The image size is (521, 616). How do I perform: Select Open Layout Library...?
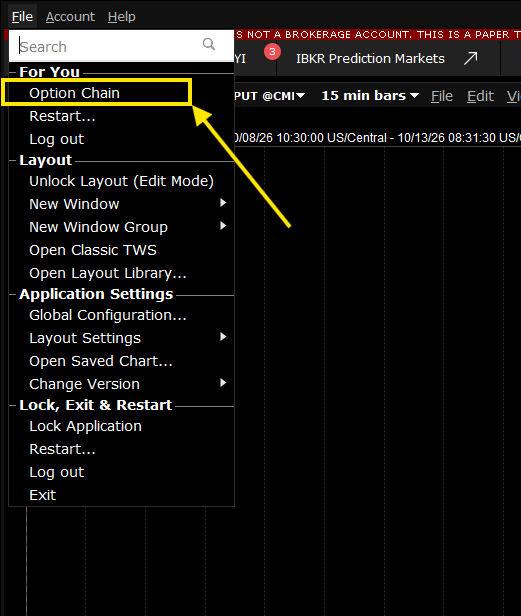point(121,273)
